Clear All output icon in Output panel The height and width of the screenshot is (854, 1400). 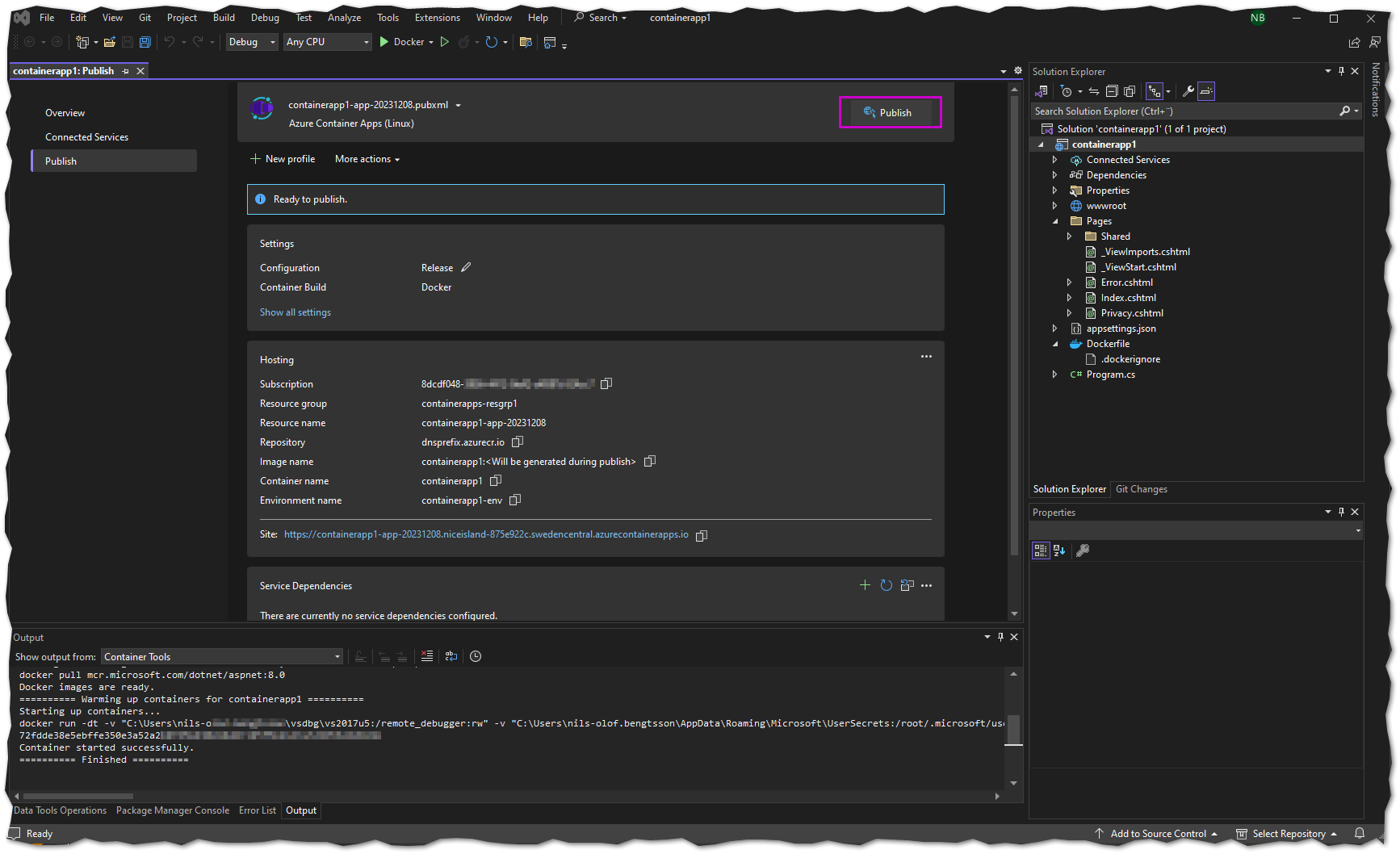(x=427, y=656)
